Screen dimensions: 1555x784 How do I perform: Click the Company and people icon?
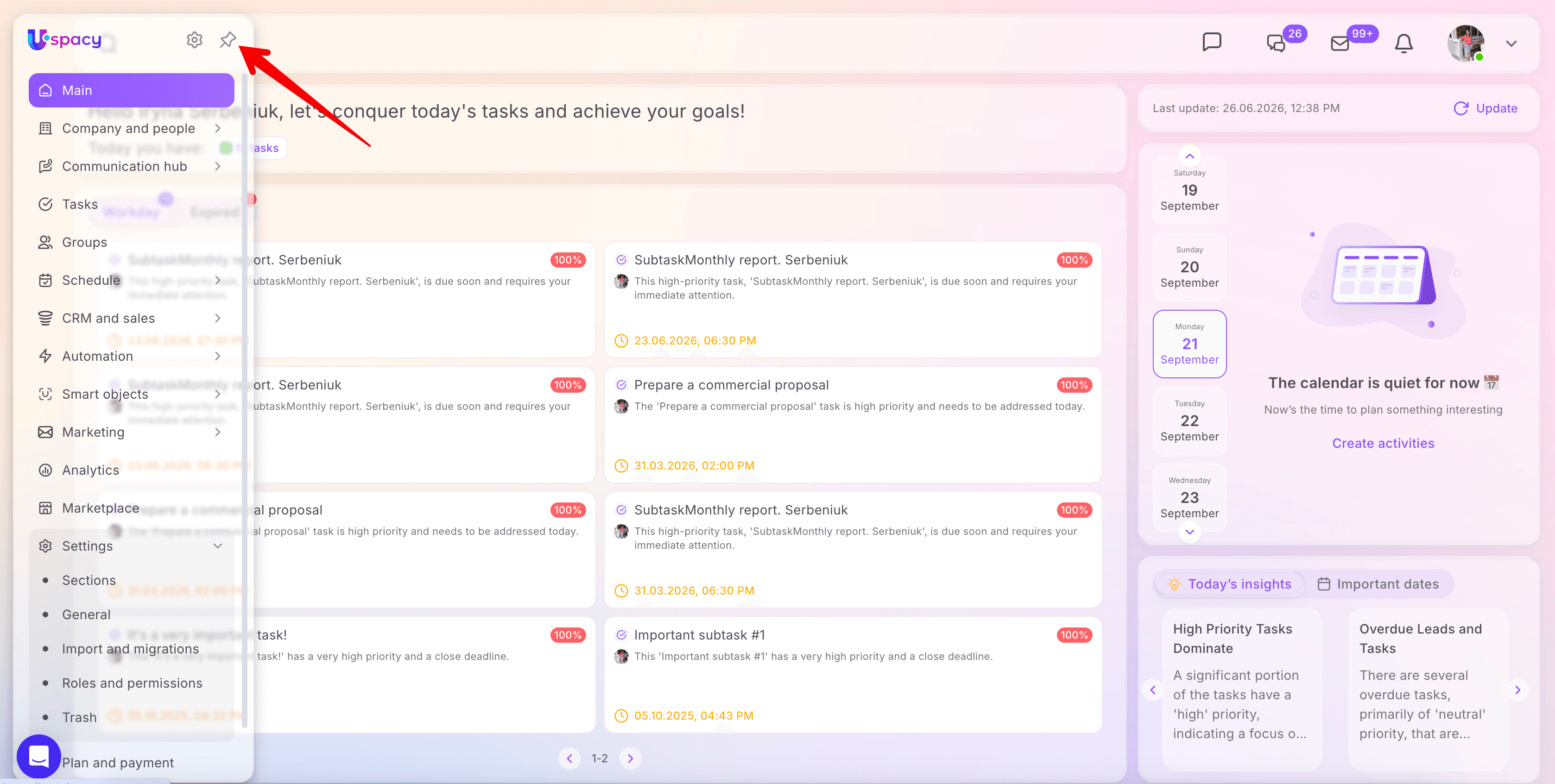pyautogui.click(x=45, y=128)
